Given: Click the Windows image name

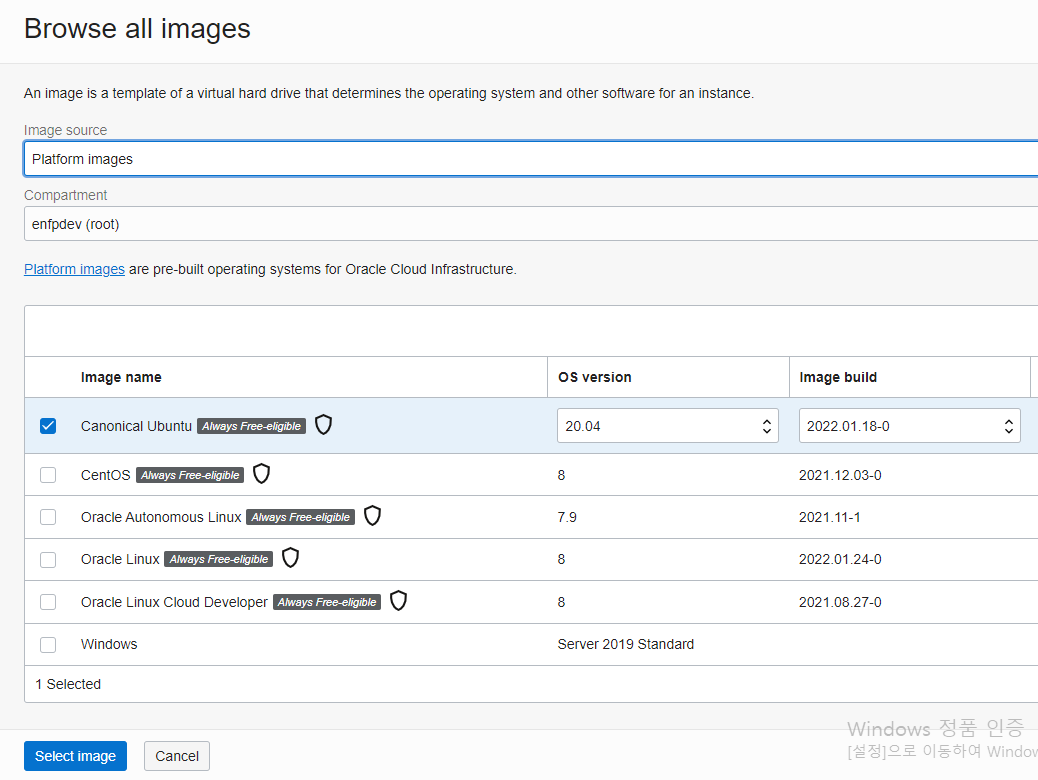Looking at the screenshot, I should pos(109,644).
